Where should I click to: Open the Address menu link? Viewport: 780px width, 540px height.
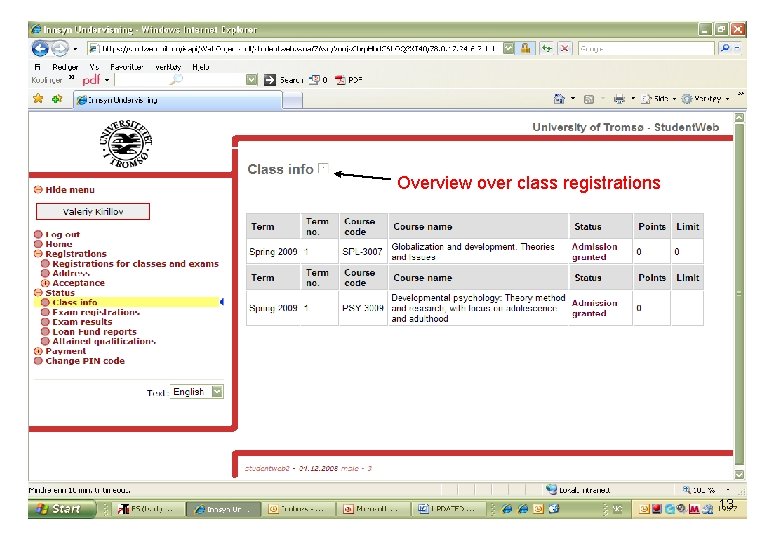click(x=71, y=273)
